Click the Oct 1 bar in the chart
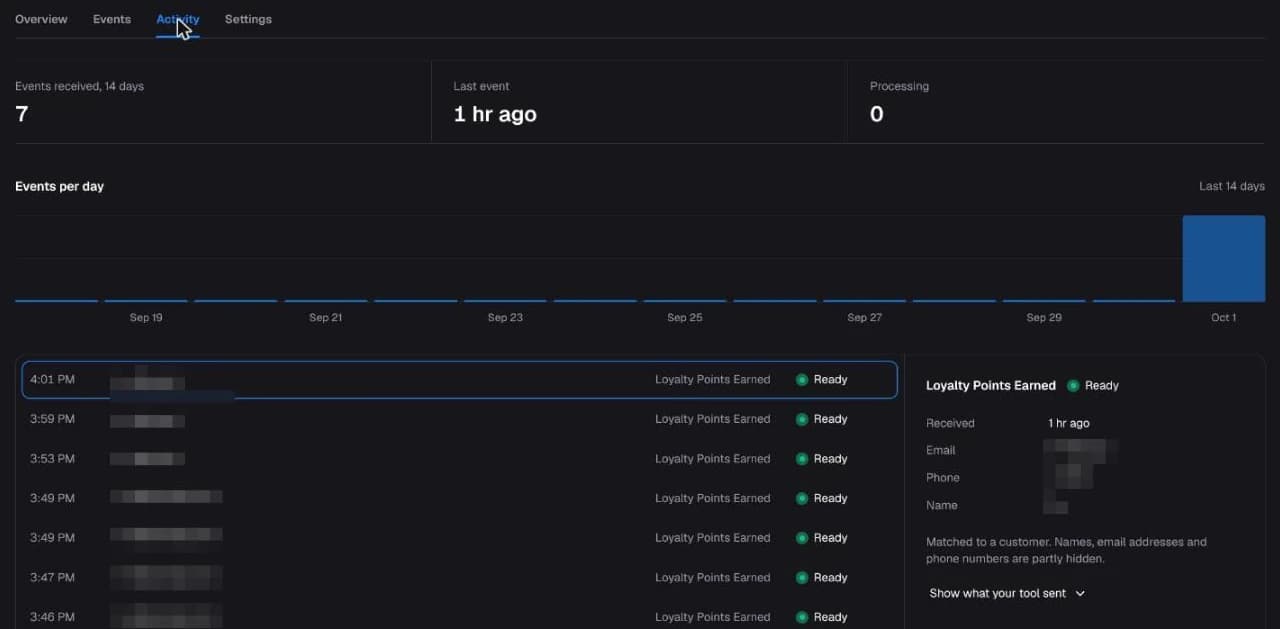 click(x=1223, y=258)
